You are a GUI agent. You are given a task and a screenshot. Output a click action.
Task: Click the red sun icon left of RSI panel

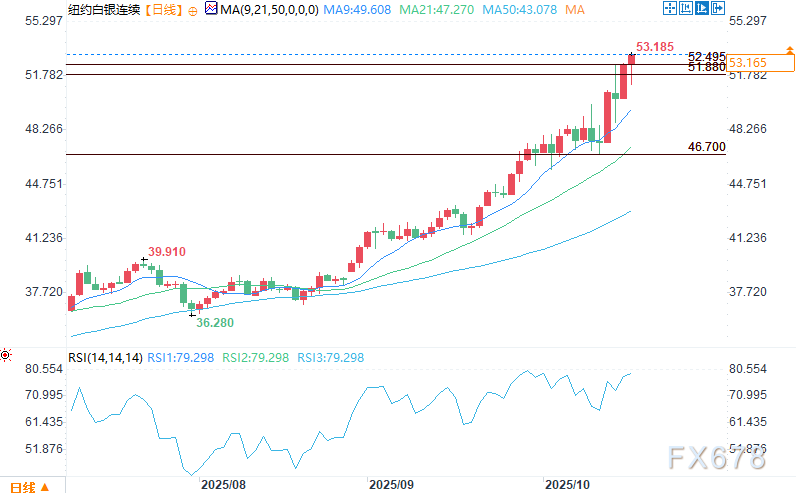[x=6, y=355]
